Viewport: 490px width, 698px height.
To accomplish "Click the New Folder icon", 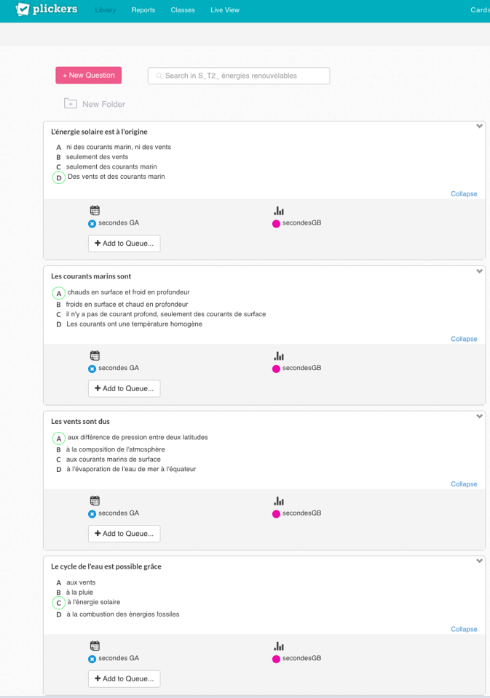I will (x=70, y=104).
